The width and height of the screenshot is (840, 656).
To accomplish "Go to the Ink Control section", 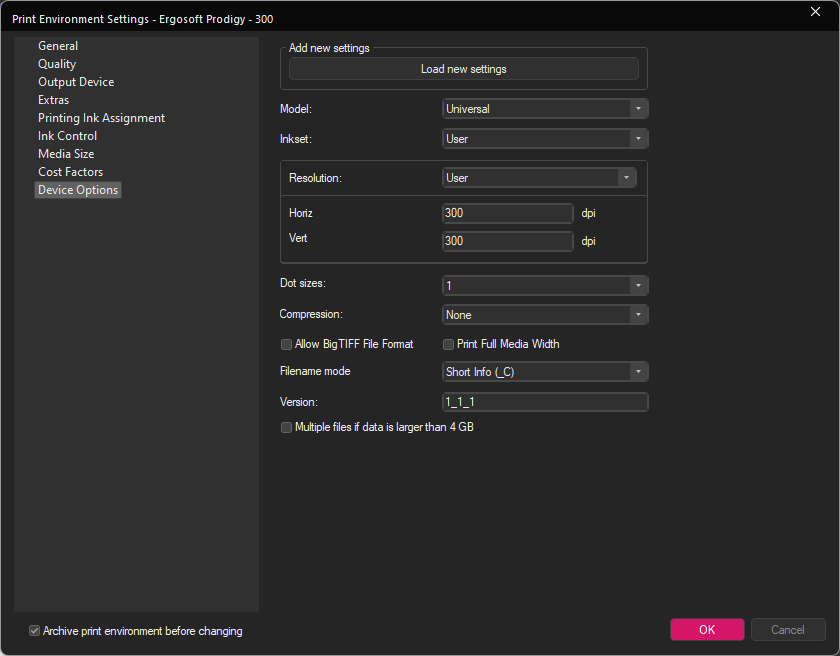I will tap(68, 136).
